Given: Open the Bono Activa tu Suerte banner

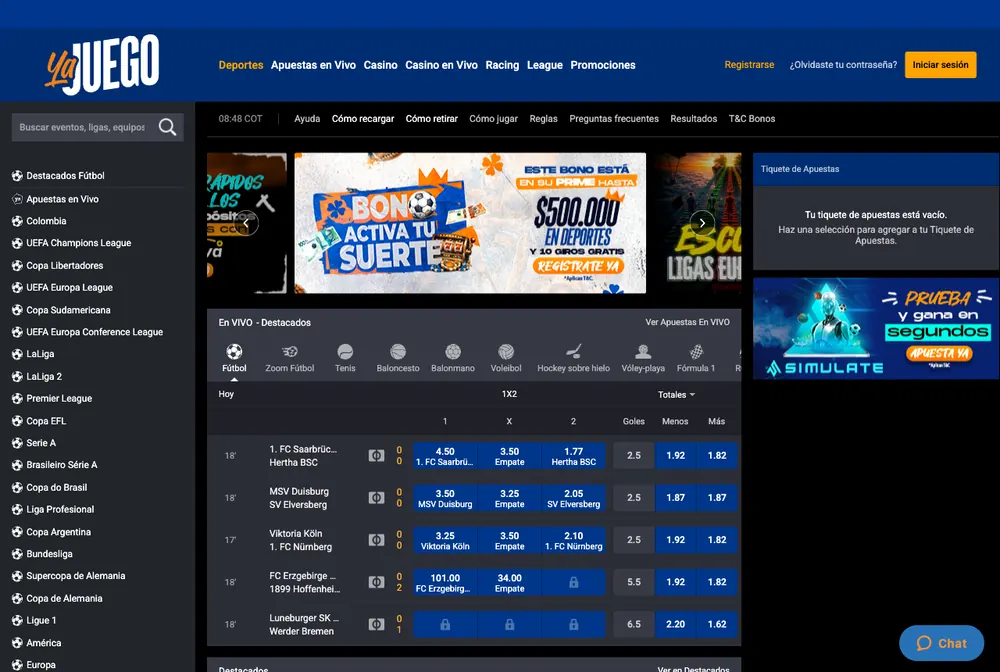Looking at the screenshot, I should [x=470, y=223].
